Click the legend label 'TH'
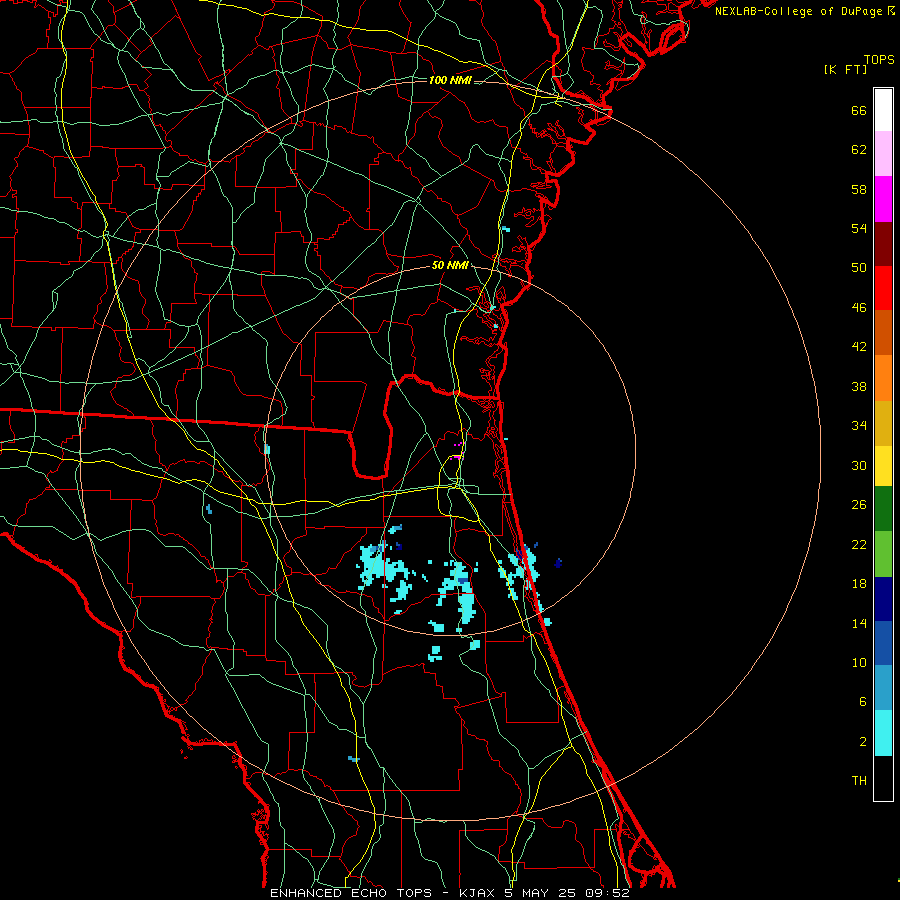 859,781
